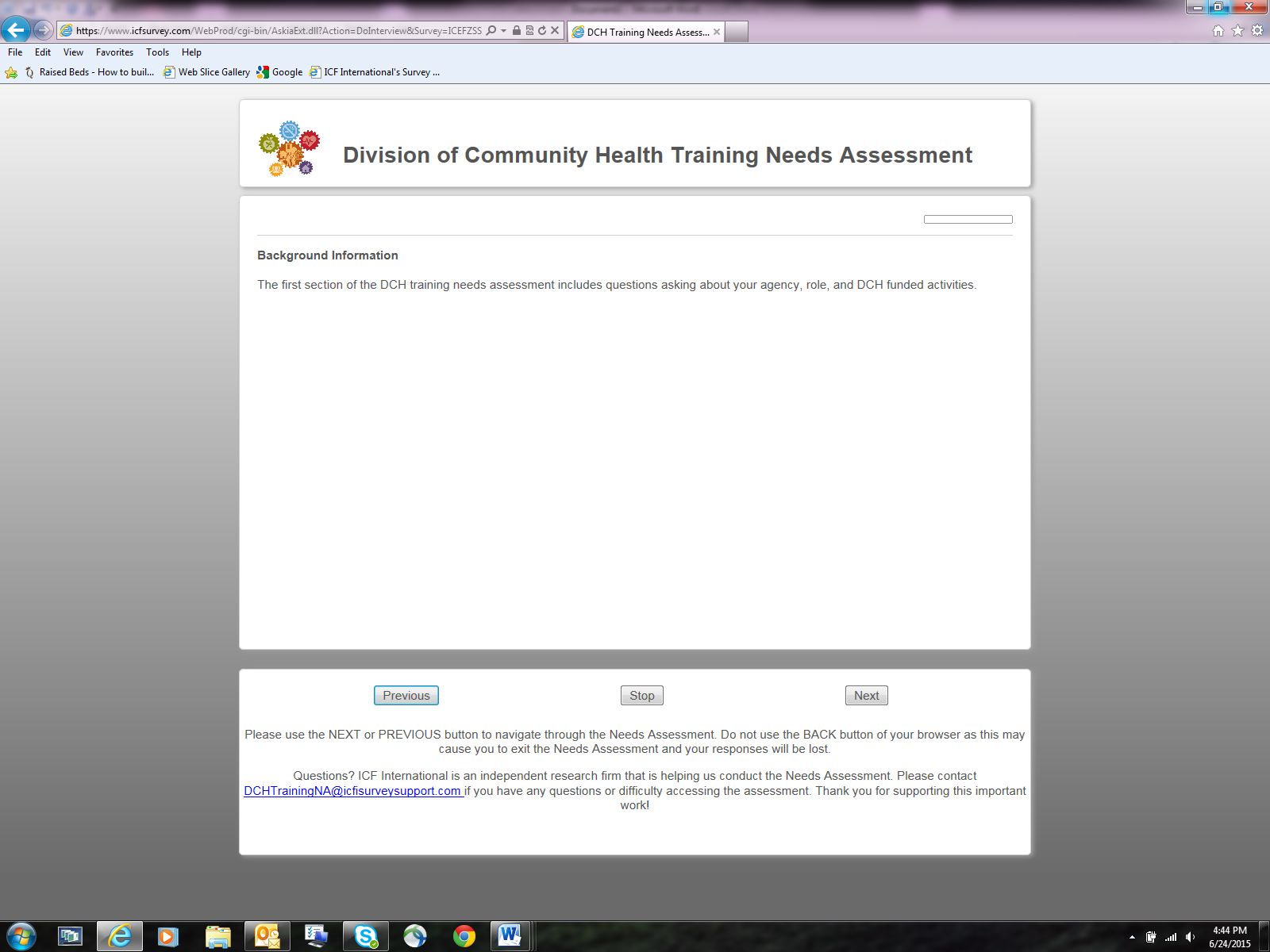Open the browser Home page icon

1218,31
